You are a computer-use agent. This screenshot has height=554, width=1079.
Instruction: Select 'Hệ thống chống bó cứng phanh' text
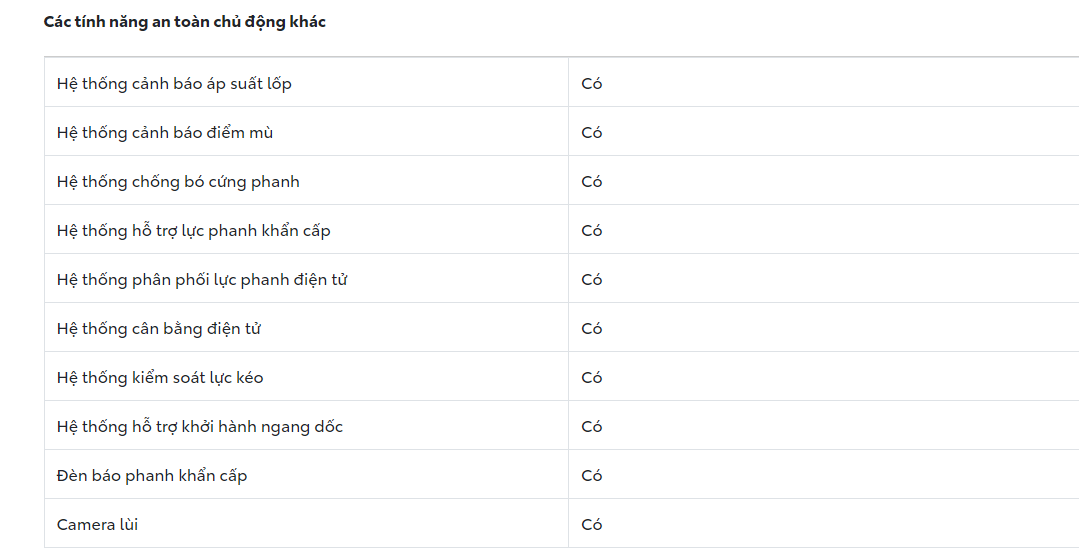tap(178, 182)
